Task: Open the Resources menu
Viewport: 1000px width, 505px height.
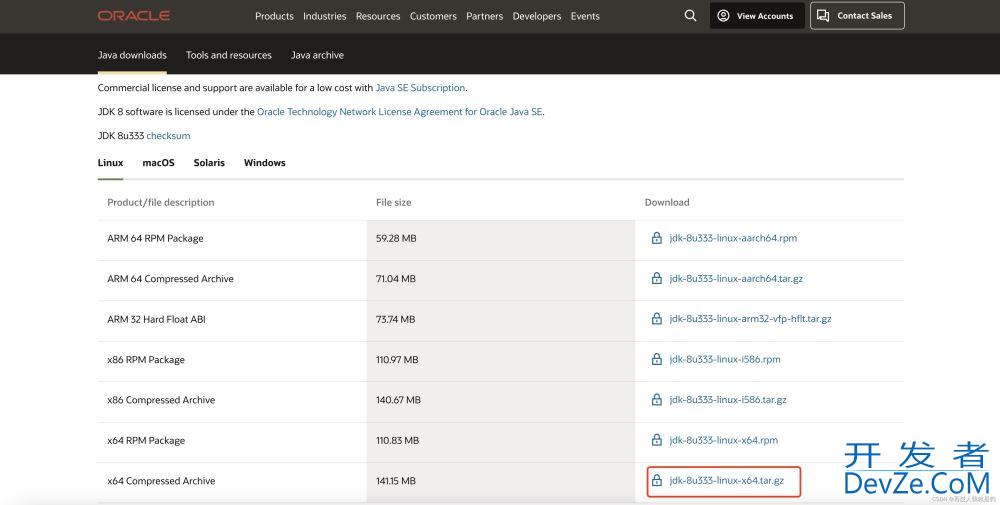Action: 378,16
